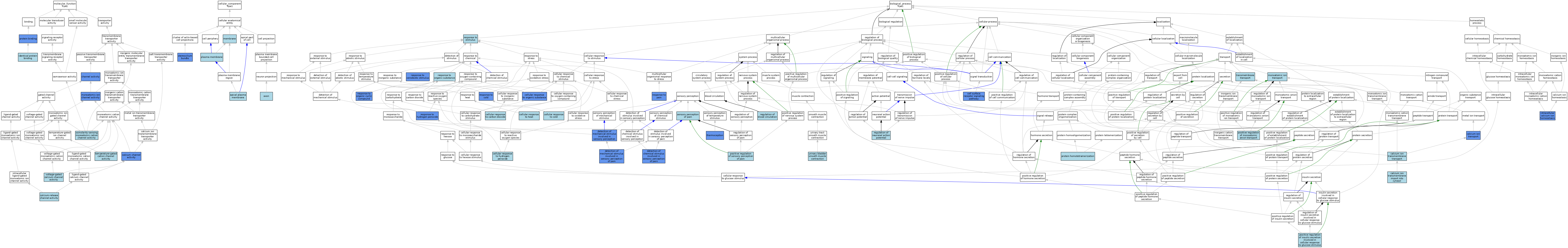
Task: Click the 'apical plasma membrane' node
Action: [x=238, y=96]
